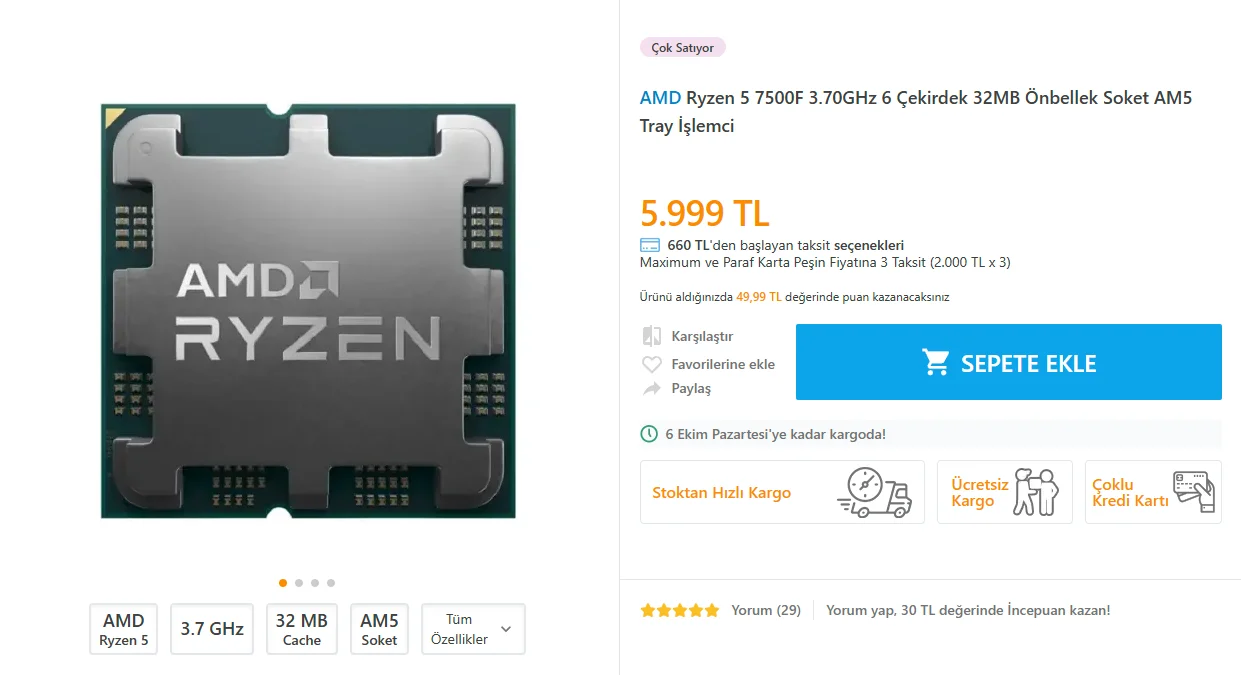Click the heart icon to add favorites
This screenshot has height=675, width=1241.
pyautogui.click(x=652, y=364)
